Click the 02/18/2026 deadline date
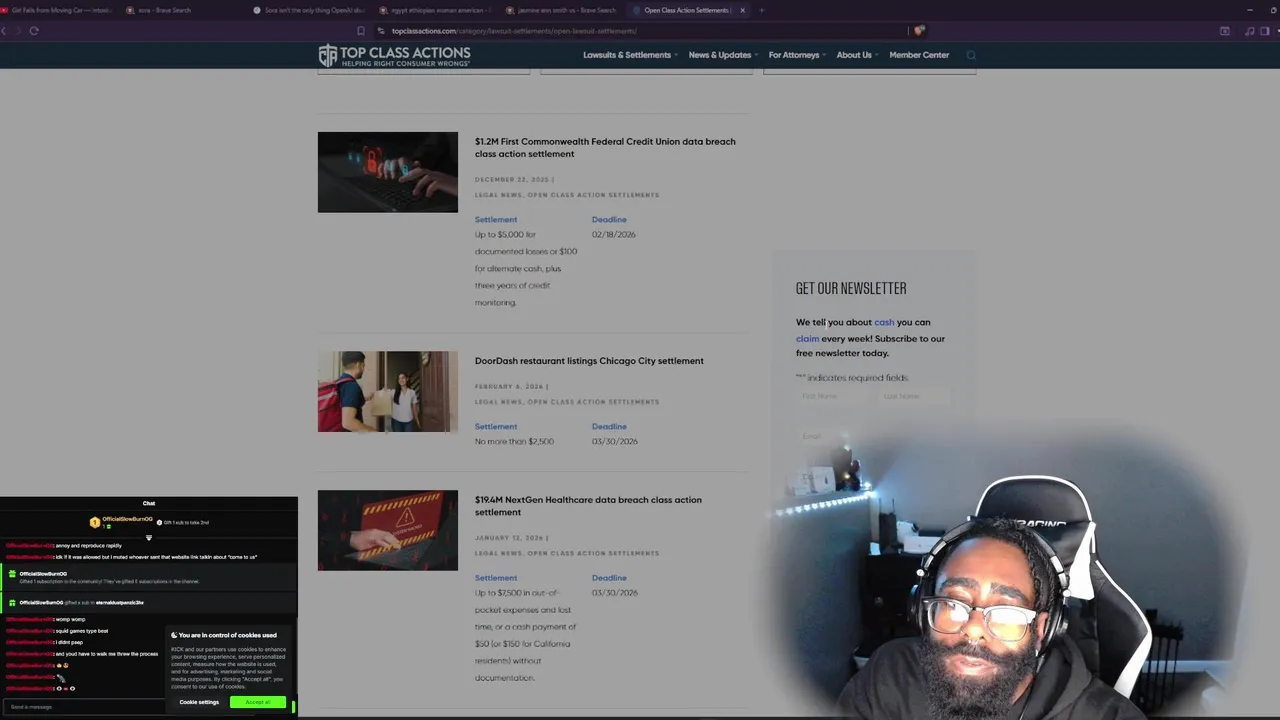 pyautogui.click(x=613, y=235)
